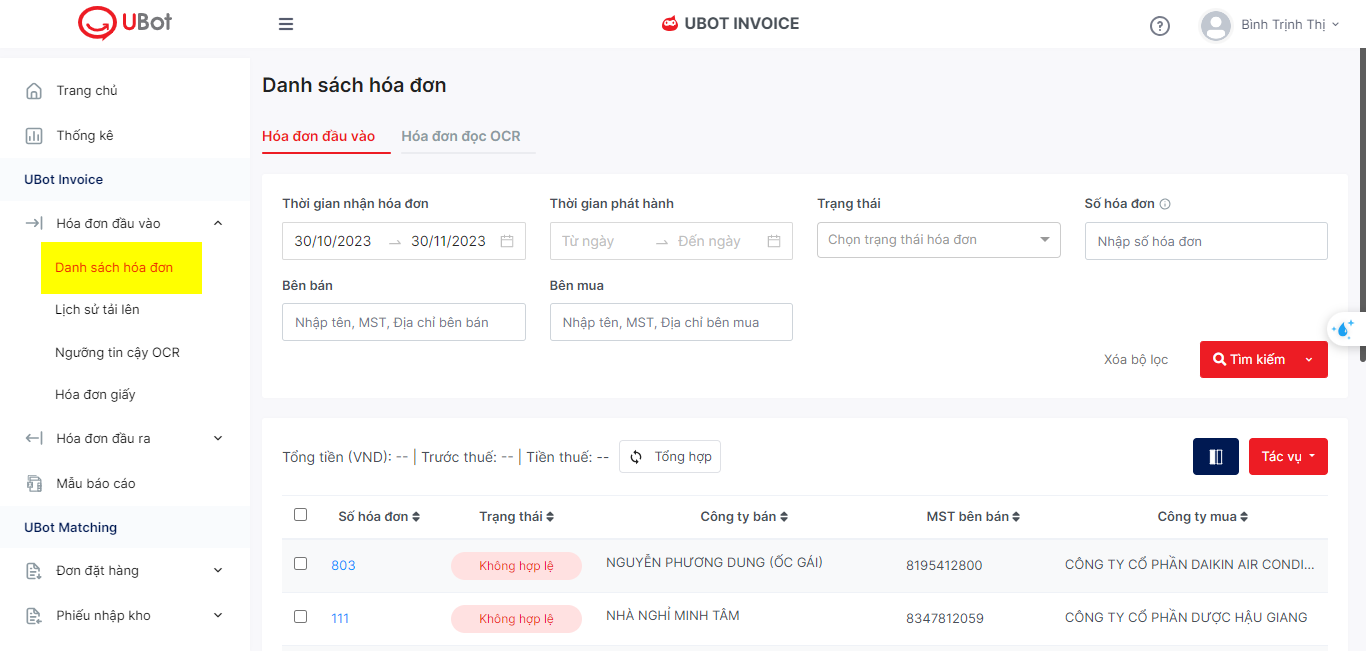
Task: Click the 30/11/2023 end date field
Action: (448, 241)
